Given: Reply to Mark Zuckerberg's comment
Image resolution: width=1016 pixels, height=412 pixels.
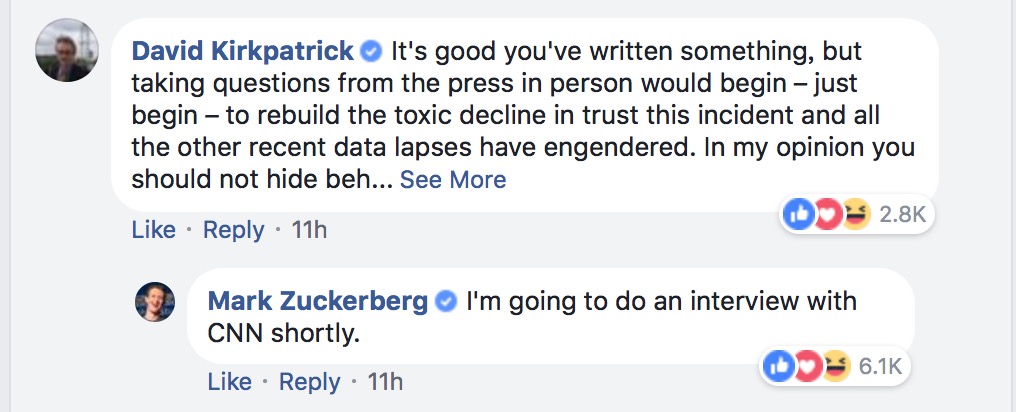Looking at the screenshot, I should pyautogui.click(x=309, y=382).
